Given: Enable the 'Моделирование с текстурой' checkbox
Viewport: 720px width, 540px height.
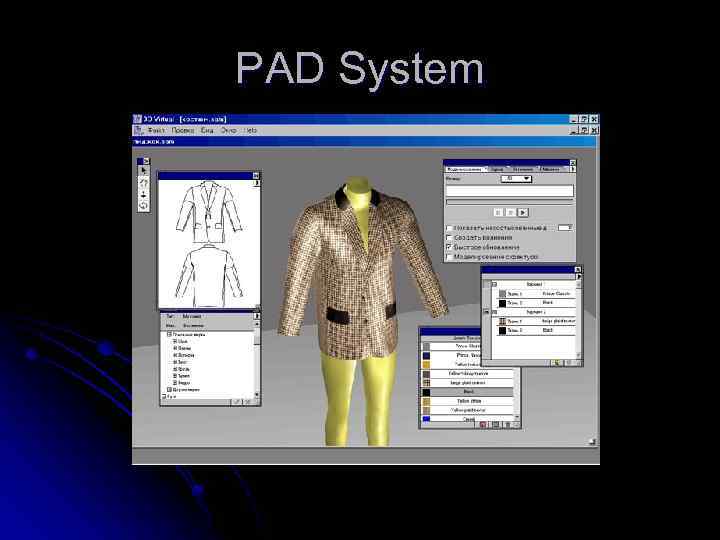Looking at the screenshot, I should click(450, 257).
